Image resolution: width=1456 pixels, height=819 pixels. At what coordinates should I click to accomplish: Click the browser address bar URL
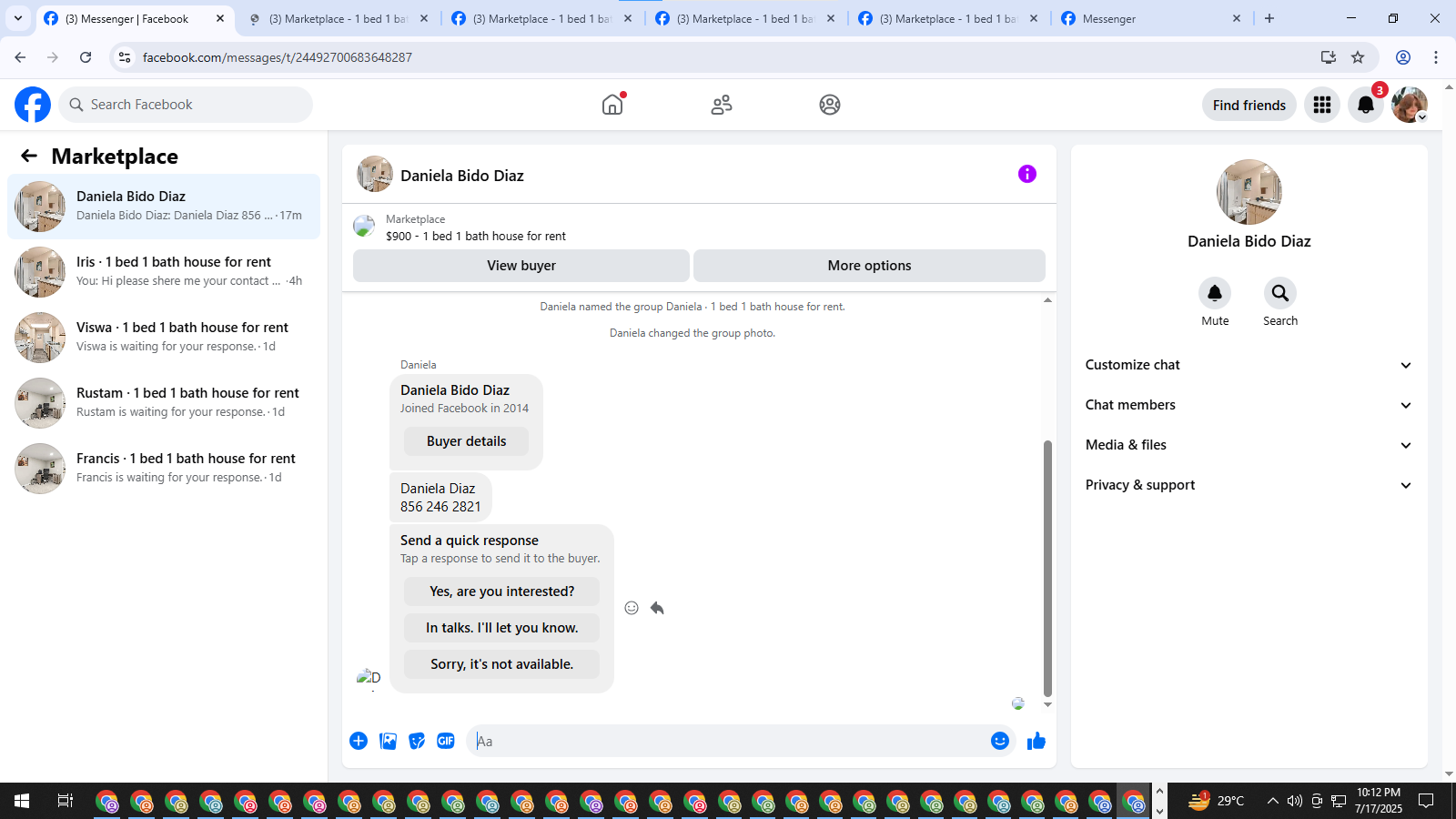tap(278, 57)
